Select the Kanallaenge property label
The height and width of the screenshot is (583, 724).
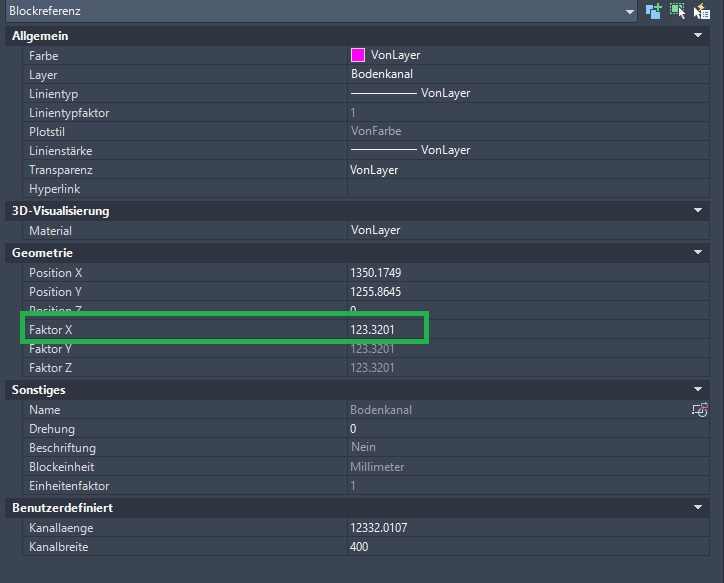61,528
